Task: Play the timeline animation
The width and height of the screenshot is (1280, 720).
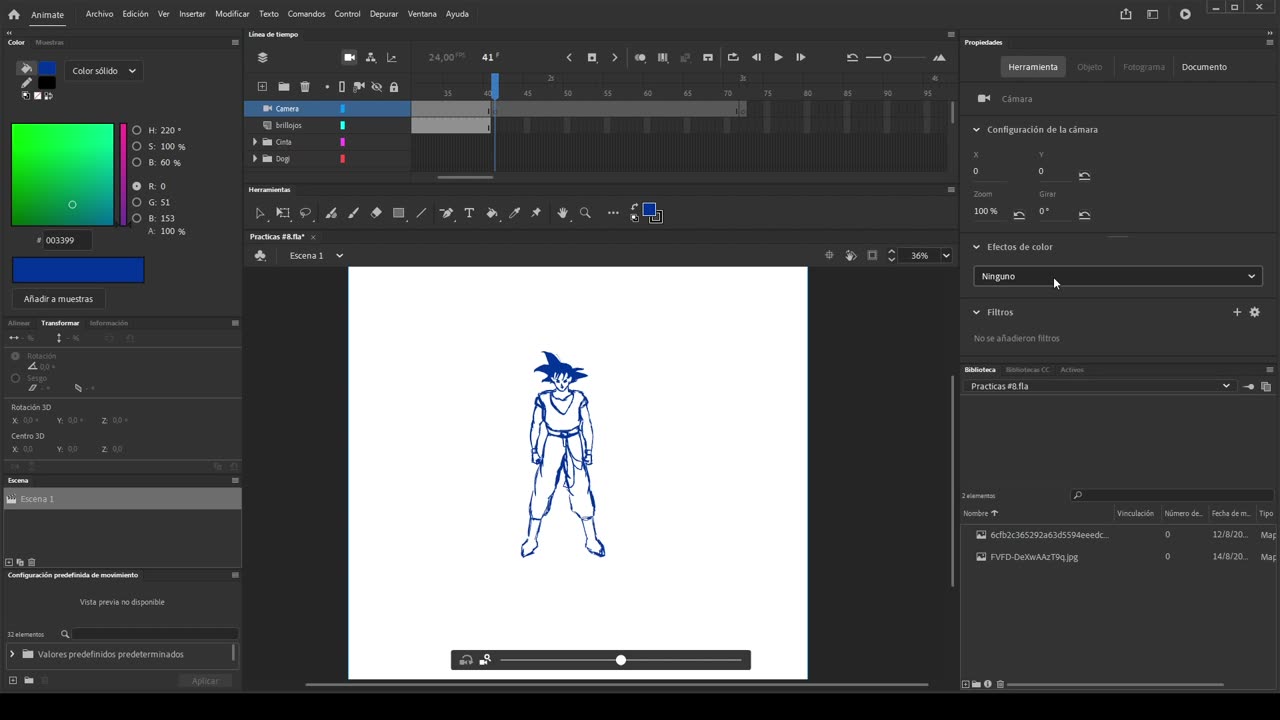Action: pos(778,57)
